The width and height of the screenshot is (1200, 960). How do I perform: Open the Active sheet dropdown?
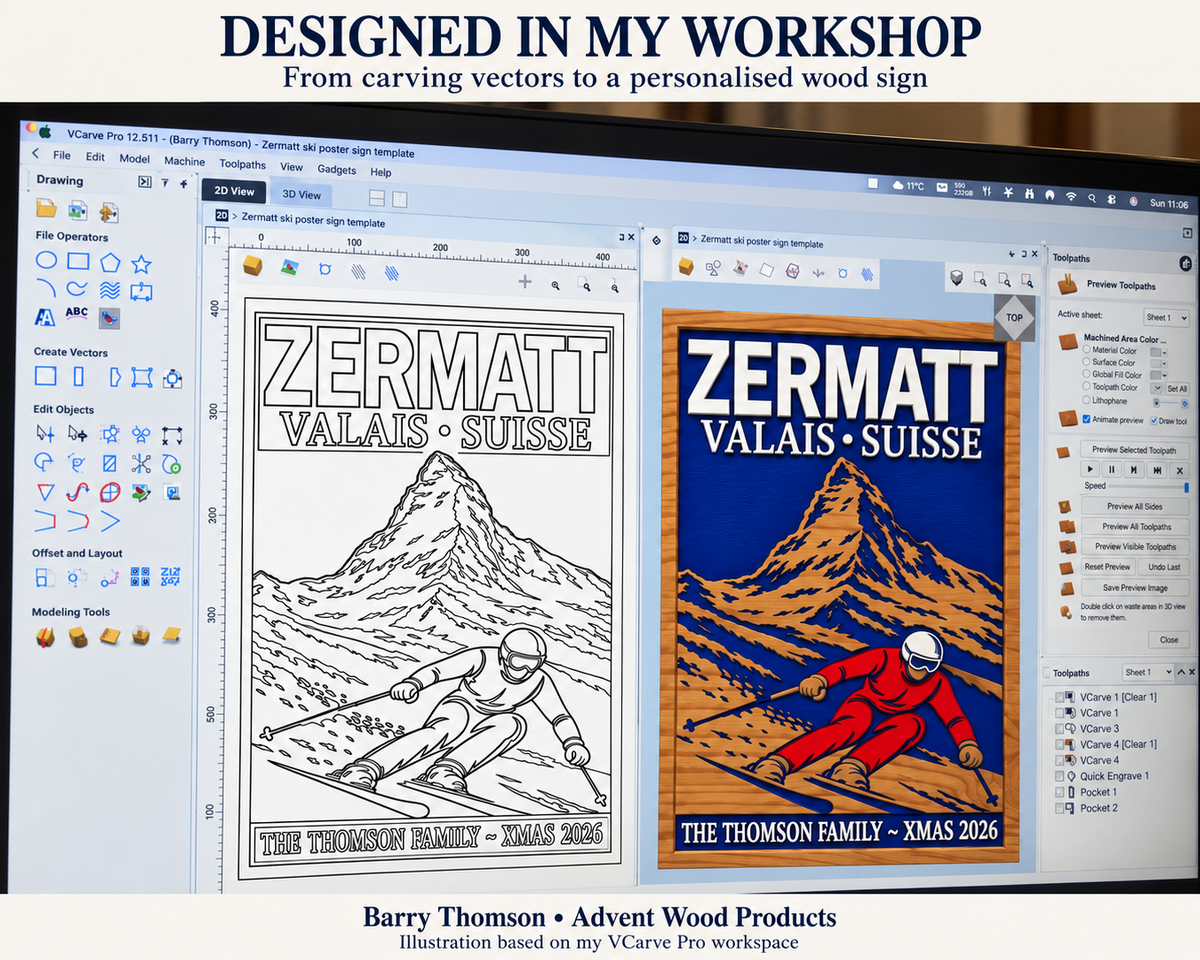(1166, 318)
